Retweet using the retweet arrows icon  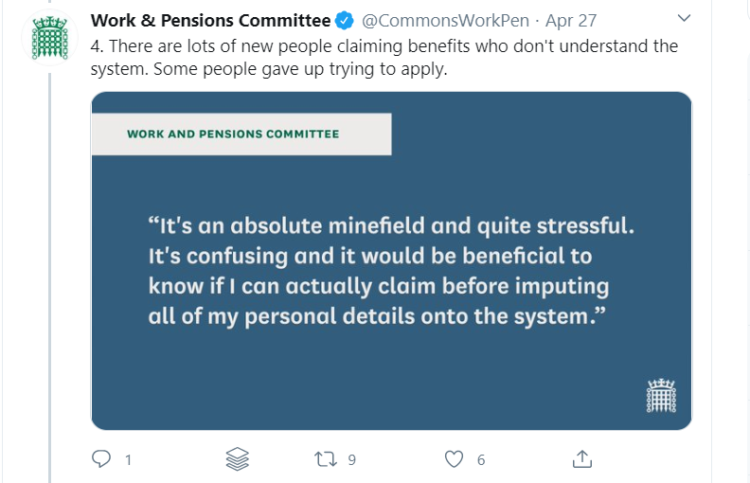coord(325,459)
